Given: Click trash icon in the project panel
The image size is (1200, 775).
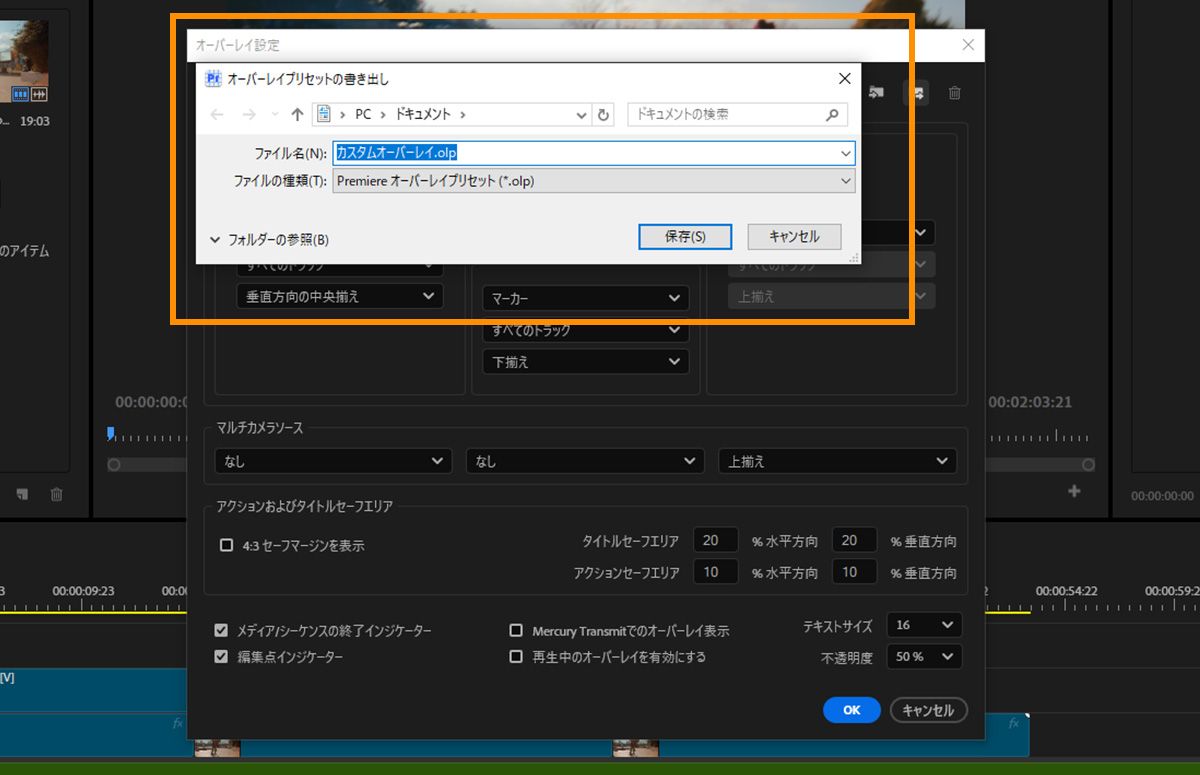Looking at the screenshot, I should coord(57,494).
